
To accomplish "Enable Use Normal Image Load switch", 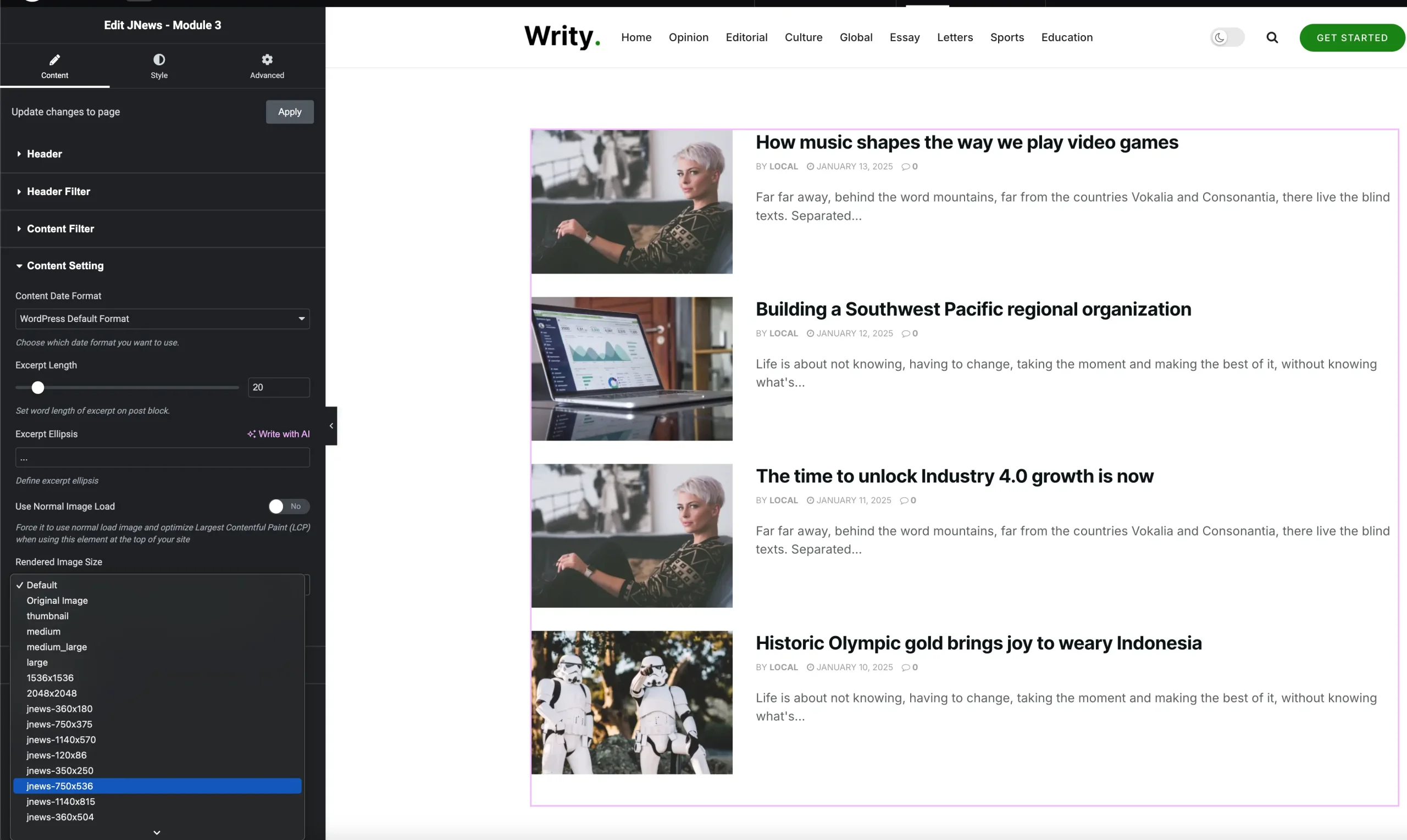I will 289,506.
